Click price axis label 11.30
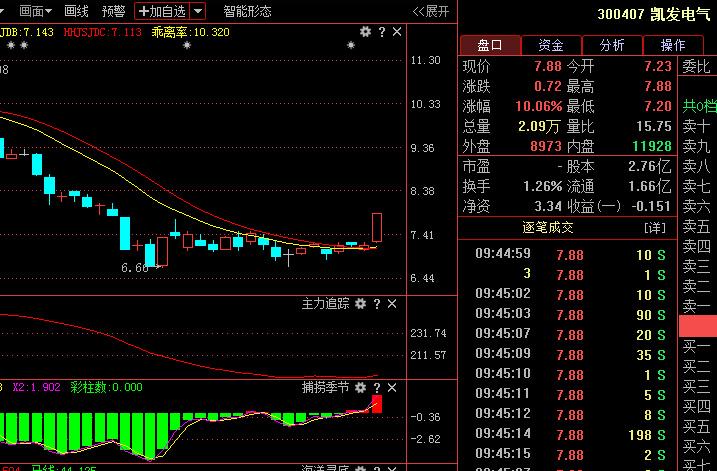 click(425, 60)
